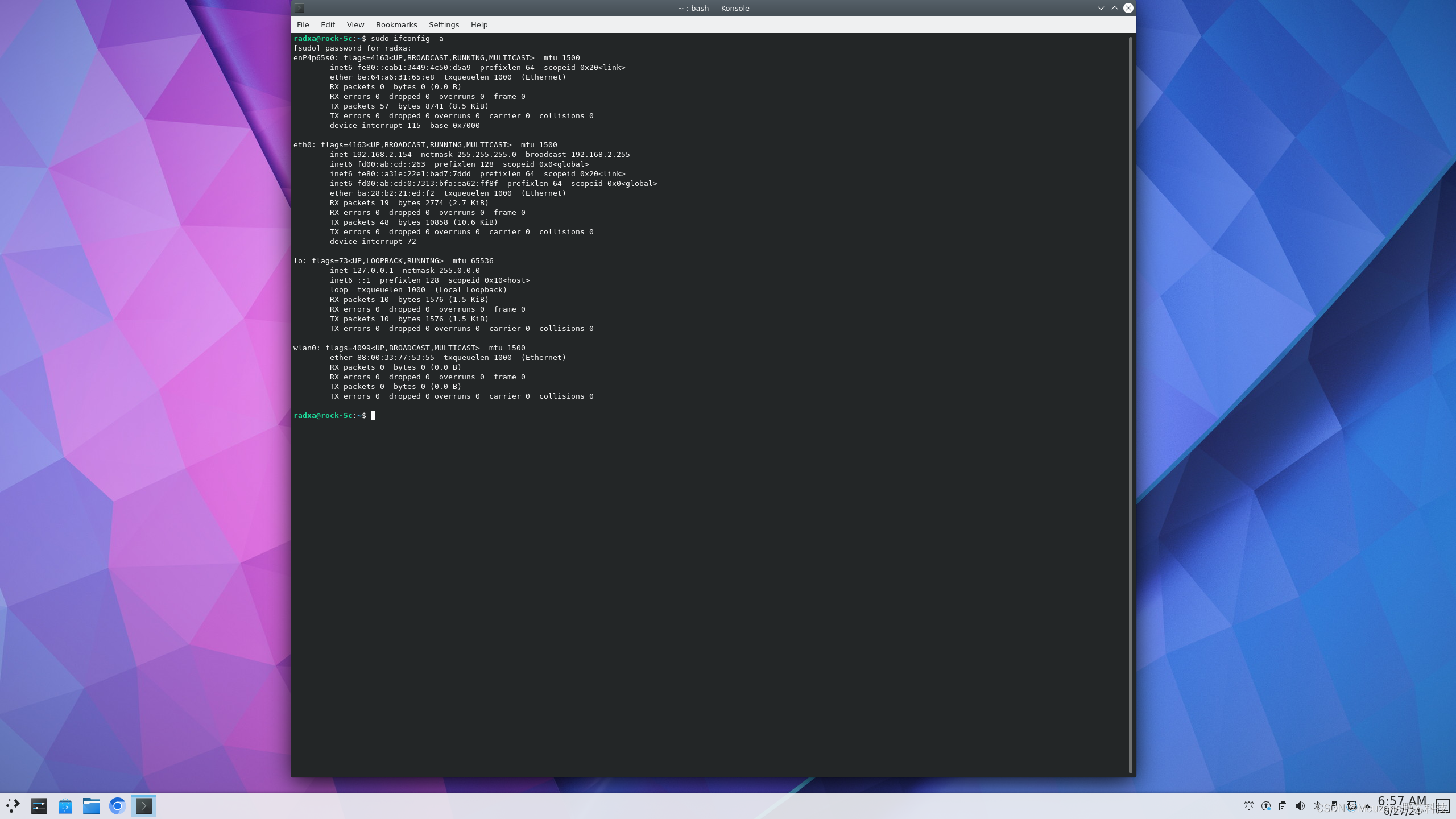This screenshot has width=1456, height=819.
Task: Open the notifications bell in tray
Action: 1249,806
